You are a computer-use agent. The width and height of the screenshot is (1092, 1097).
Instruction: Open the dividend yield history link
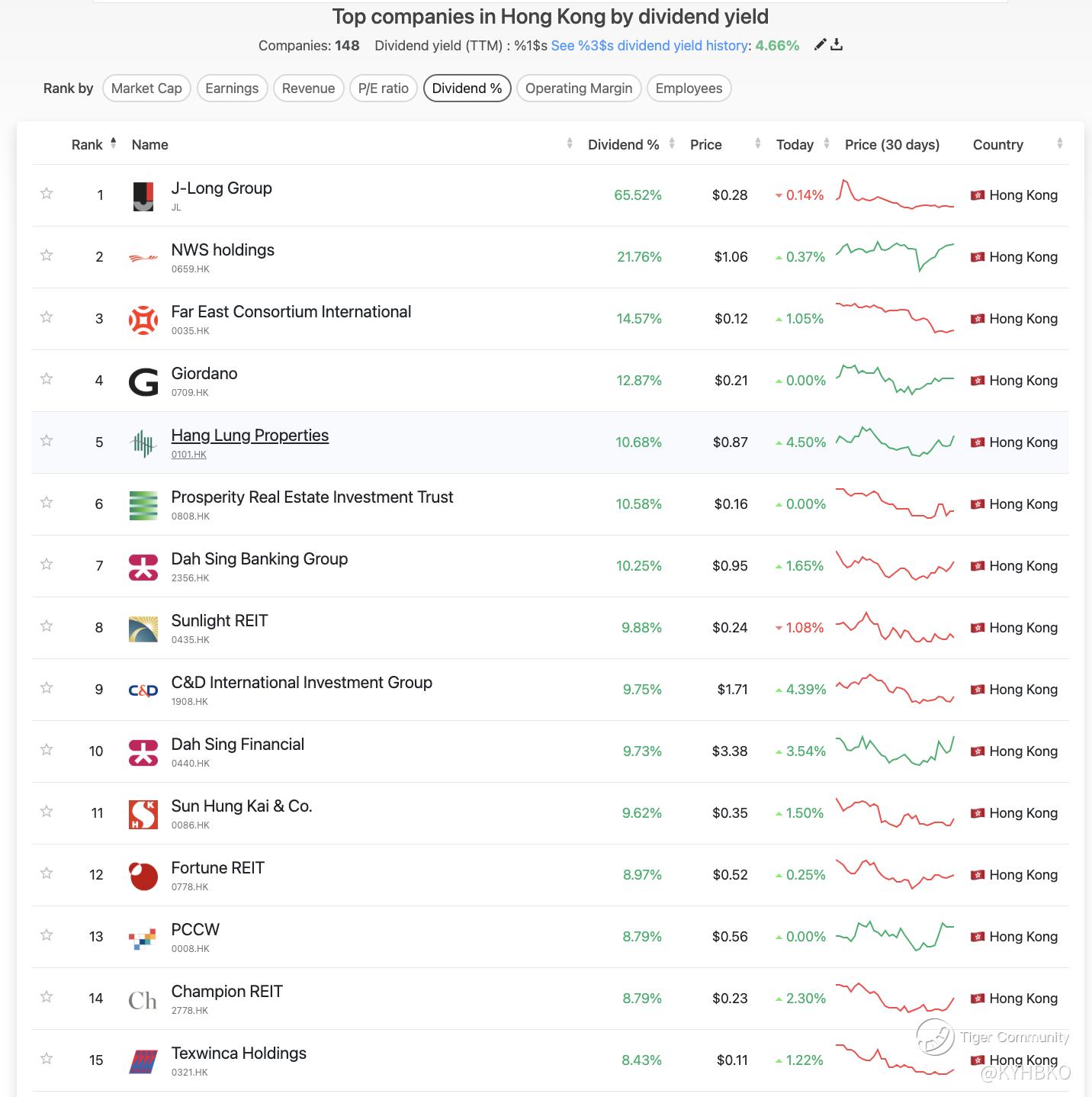pyautogui.click(x=649, y=46)
